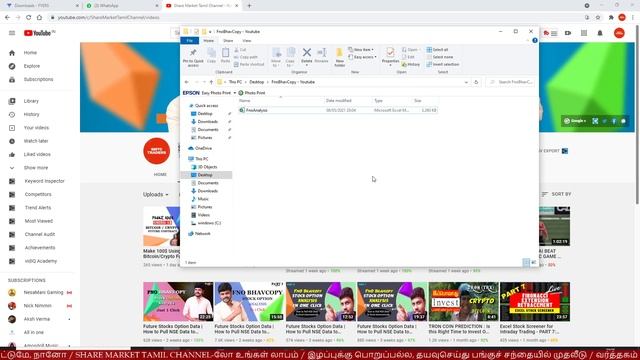Open Explorer help question mark icon
Viewport: 640px width, 360px height.
[535, 40]
